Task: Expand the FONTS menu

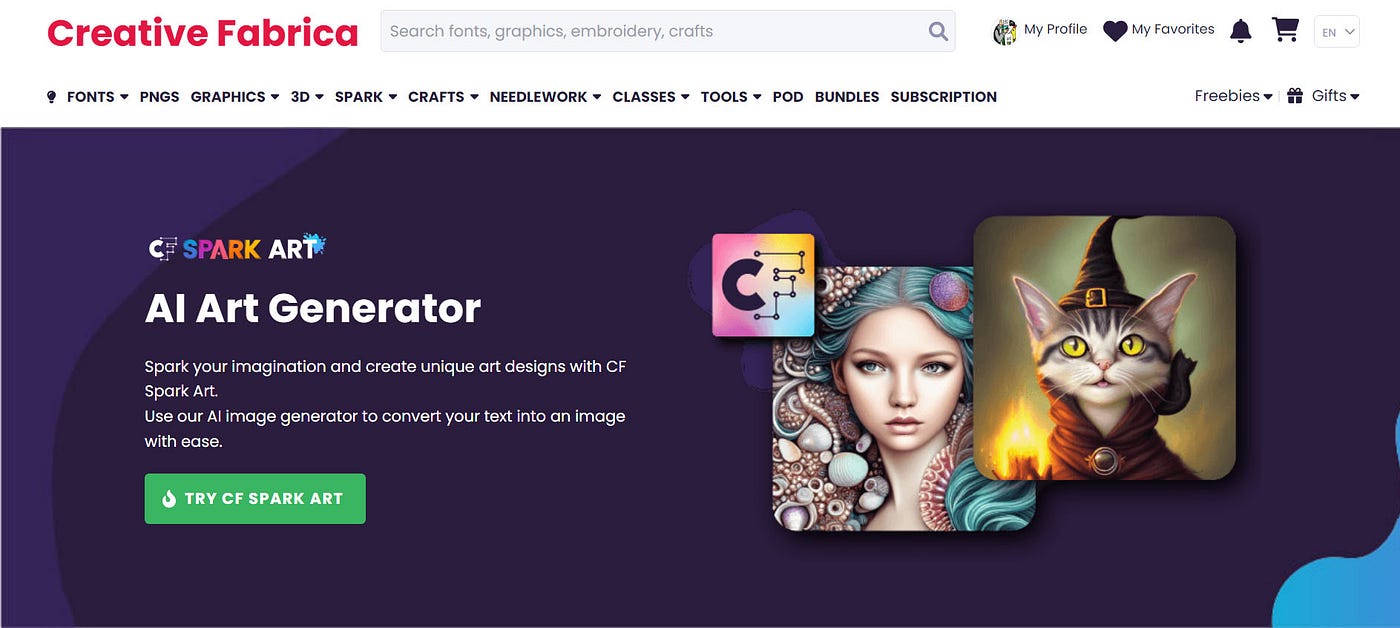Action: click(x=97, y=97)
